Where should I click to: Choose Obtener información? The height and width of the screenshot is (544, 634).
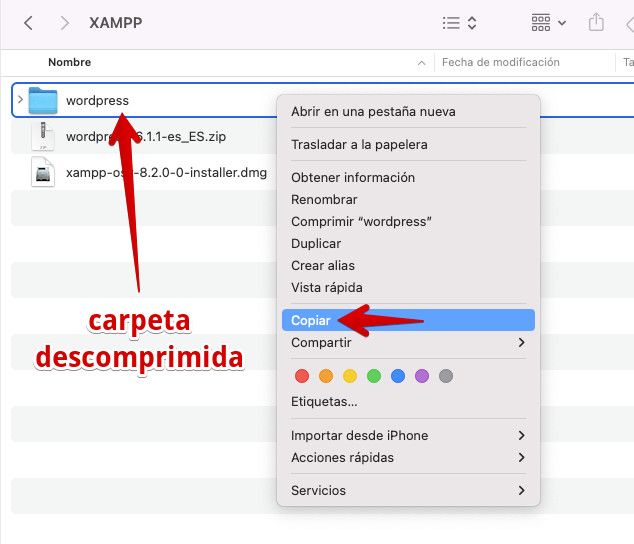pos(408,178)
